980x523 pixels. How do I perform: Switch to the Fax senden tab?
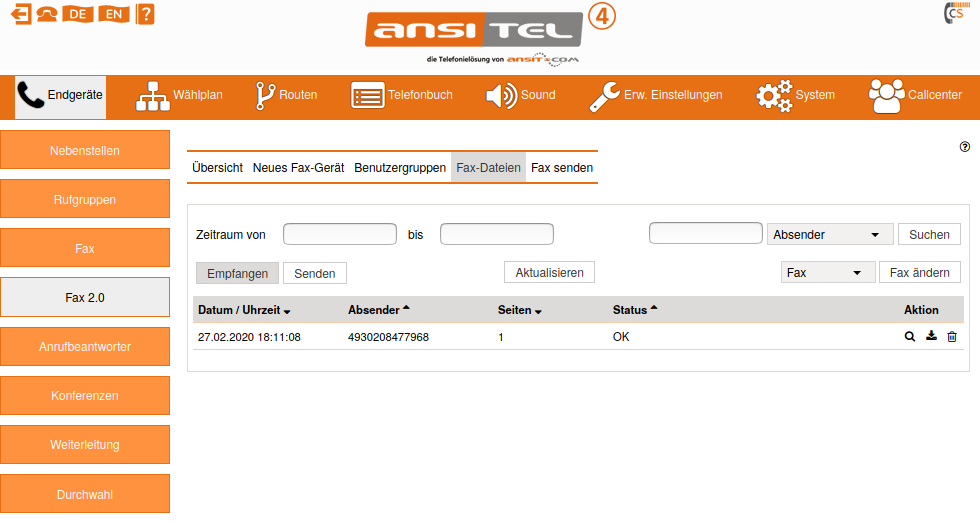pos(561,168)
